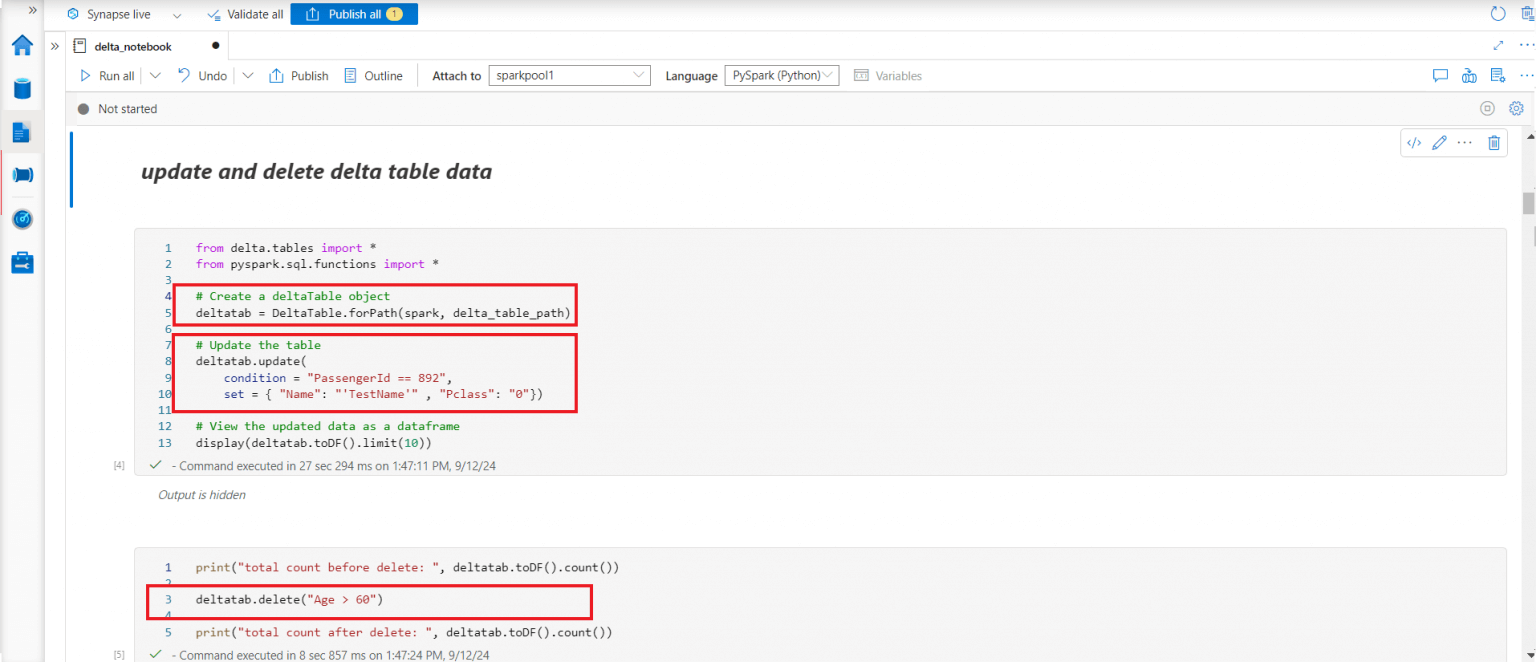Click the vertical scrollbar thumb
The width and height of the screenshot is (1536, 662).
click(x=1528, y=203)
